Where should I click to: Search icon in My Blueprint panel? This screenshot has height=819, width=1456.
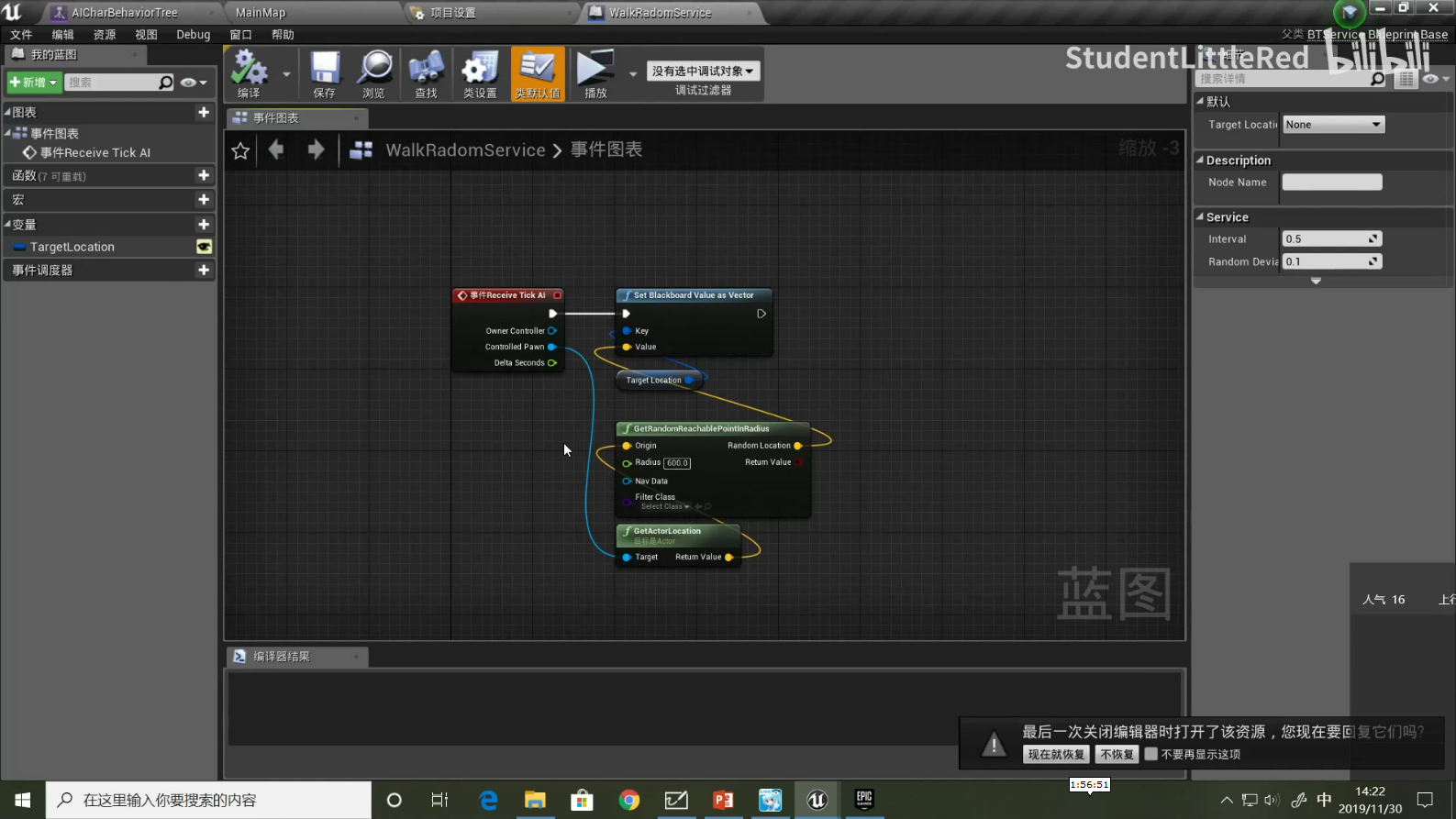pos(165,83)
